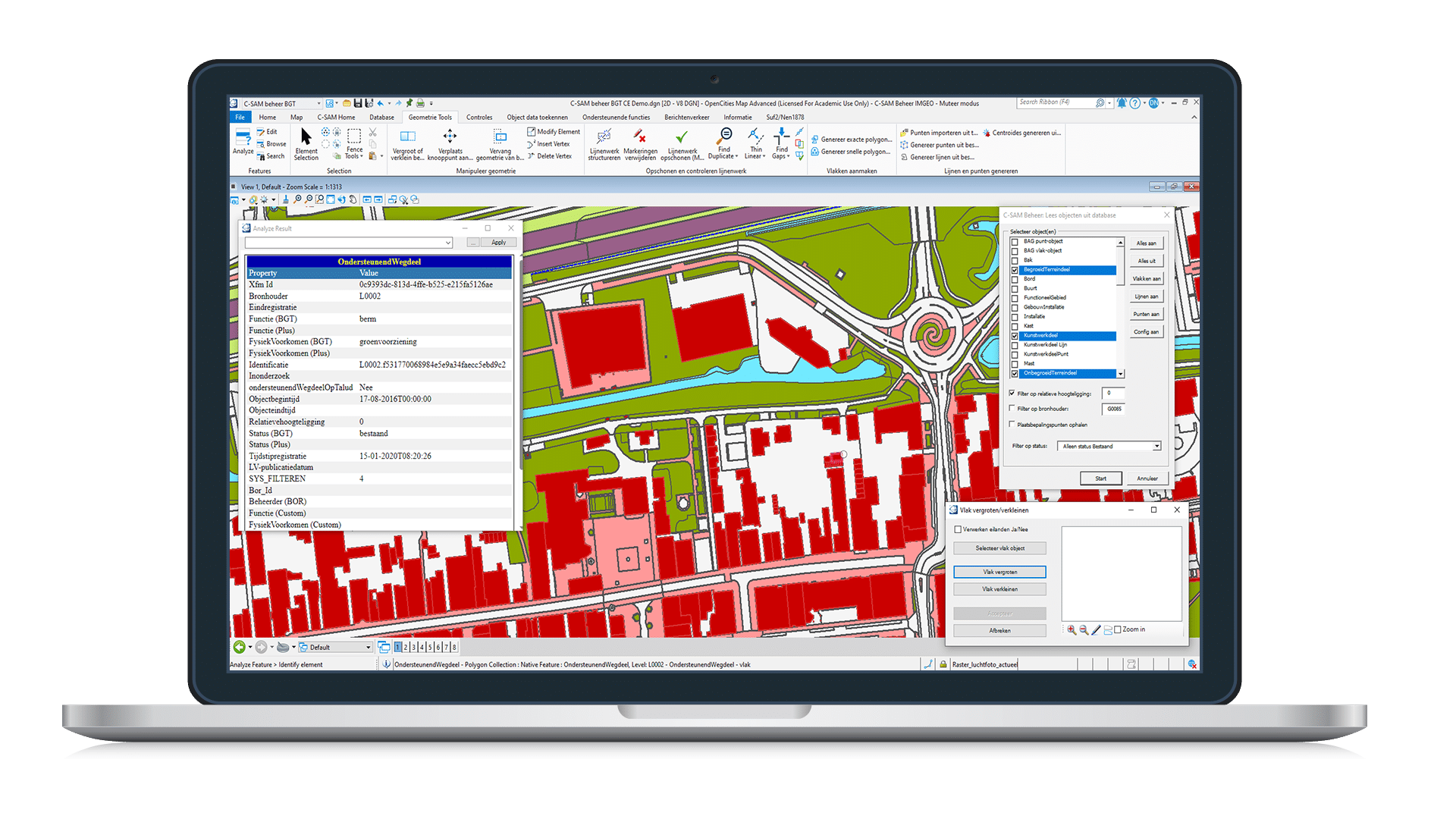Viewport: 1456px width, 819px height.
Task: Click Genereer exacte polygon tool
Action: tap(852, 140)
